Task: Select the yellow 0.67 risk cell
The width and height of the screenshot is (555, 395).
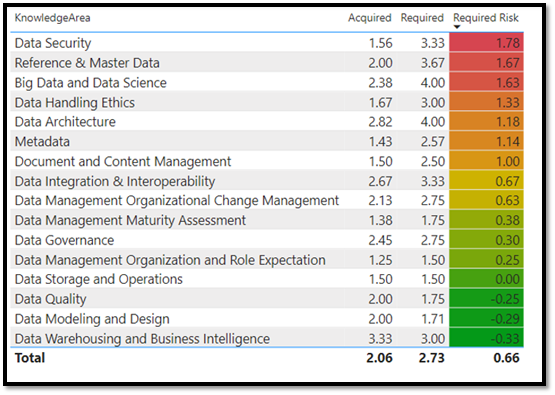Action: [x=486, y=181]
